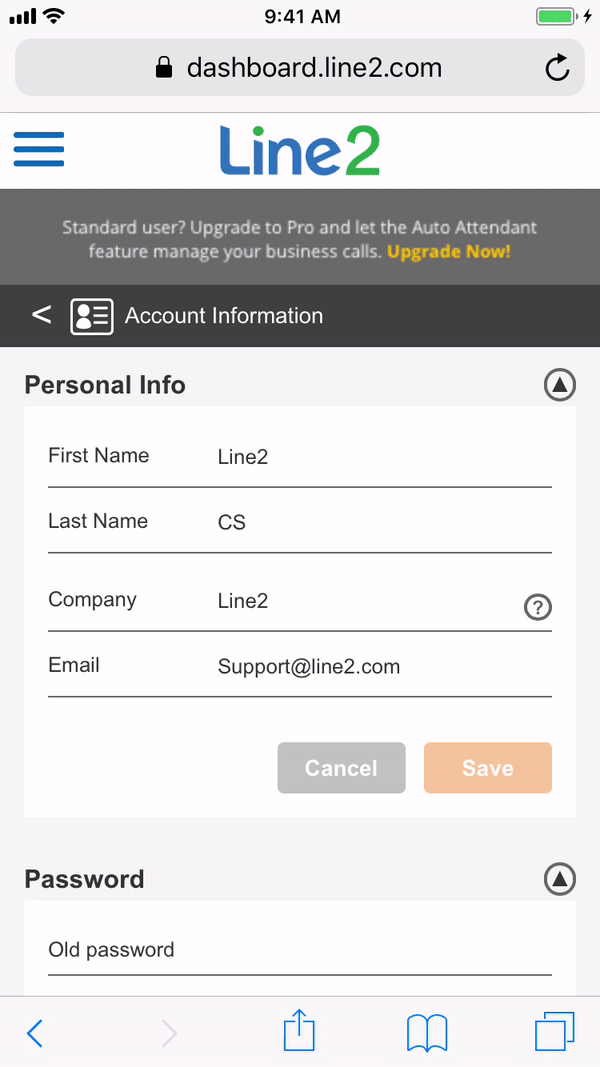Screen dimensions: 600x1067
Task: Edit the Last Name field
Action: point(380,523)
